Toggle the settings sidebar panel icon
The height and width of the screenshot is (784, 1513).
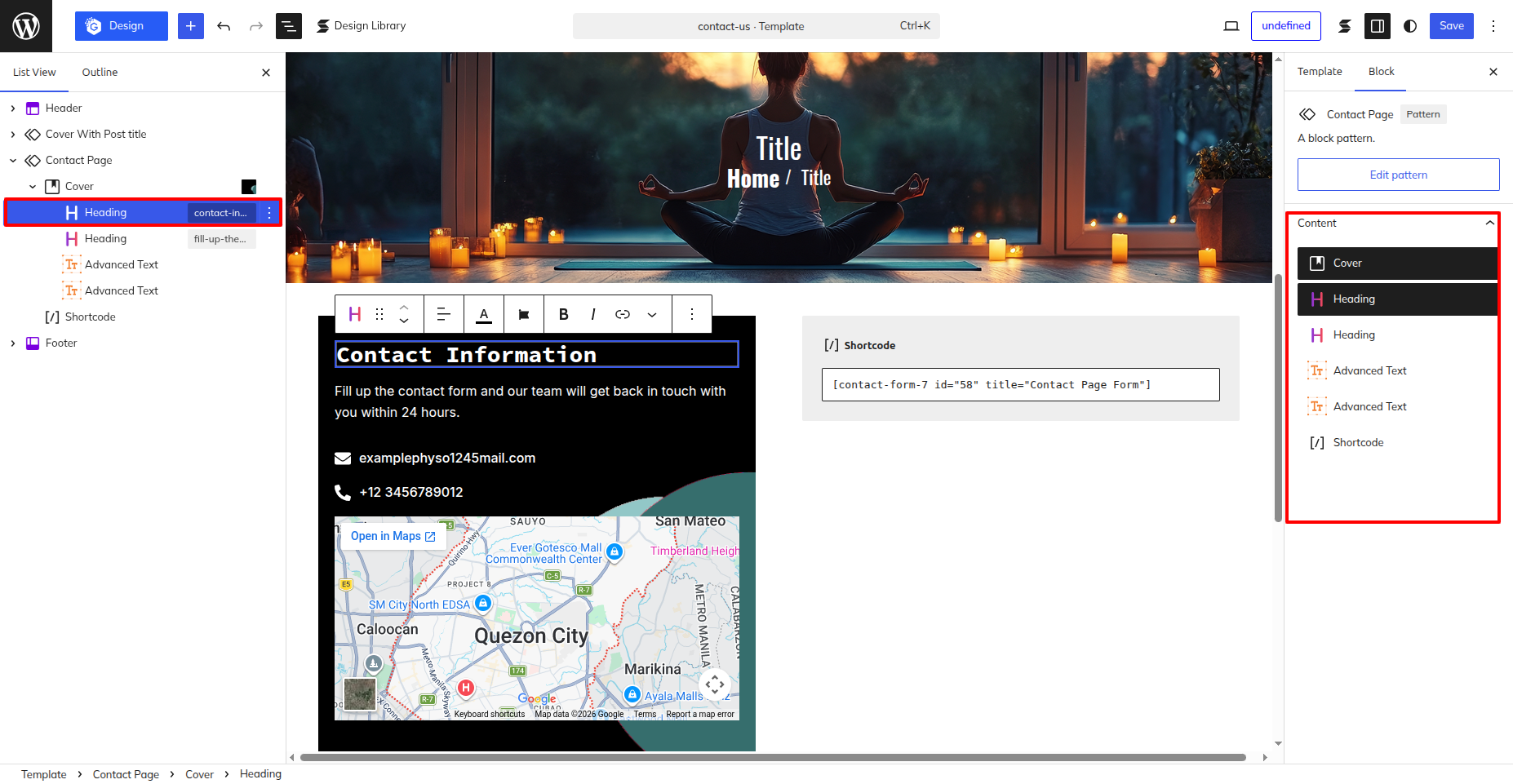[1378, 26]
